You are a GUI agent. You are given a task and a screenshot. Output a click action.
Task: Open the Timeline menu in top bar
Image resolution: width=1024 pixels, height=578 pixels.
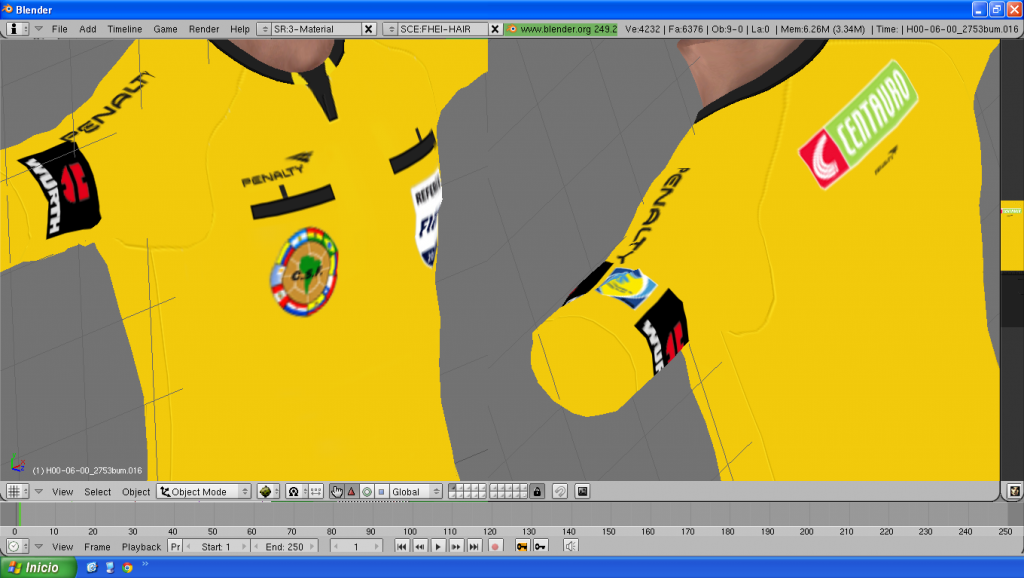click(125, 29)
